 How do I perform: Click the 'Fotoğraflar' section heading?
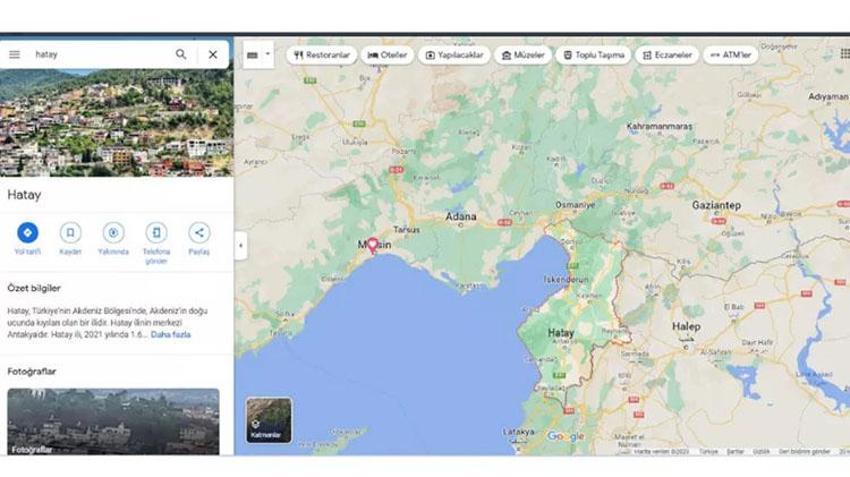point(32,371)
